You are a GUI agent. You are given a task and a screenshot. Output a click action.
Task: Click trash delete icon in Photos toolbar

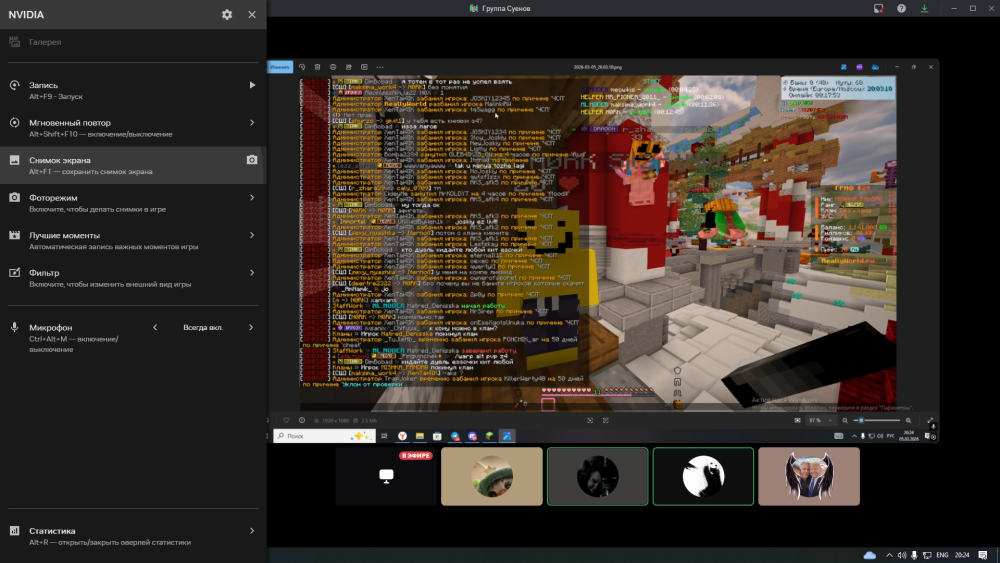(317, 67)
